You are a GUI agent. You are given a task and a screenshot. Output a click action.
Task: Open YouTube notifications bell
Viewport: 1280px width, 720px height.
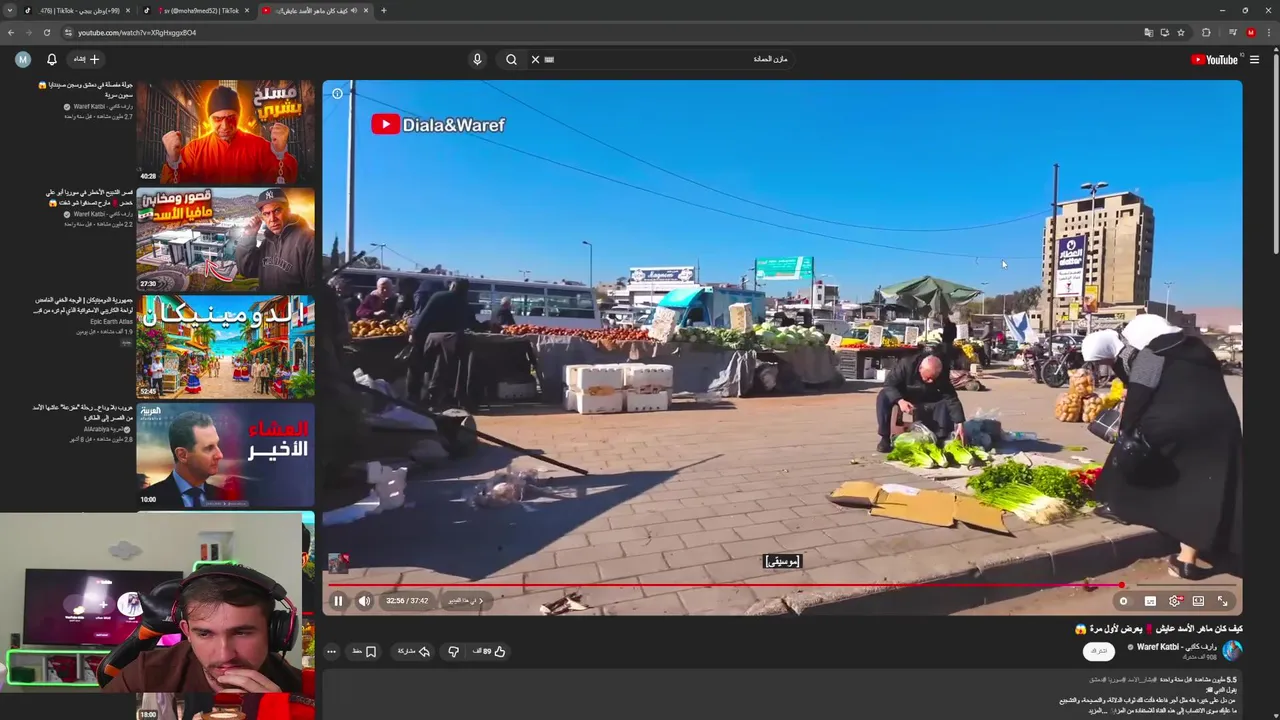pos(52,59)
